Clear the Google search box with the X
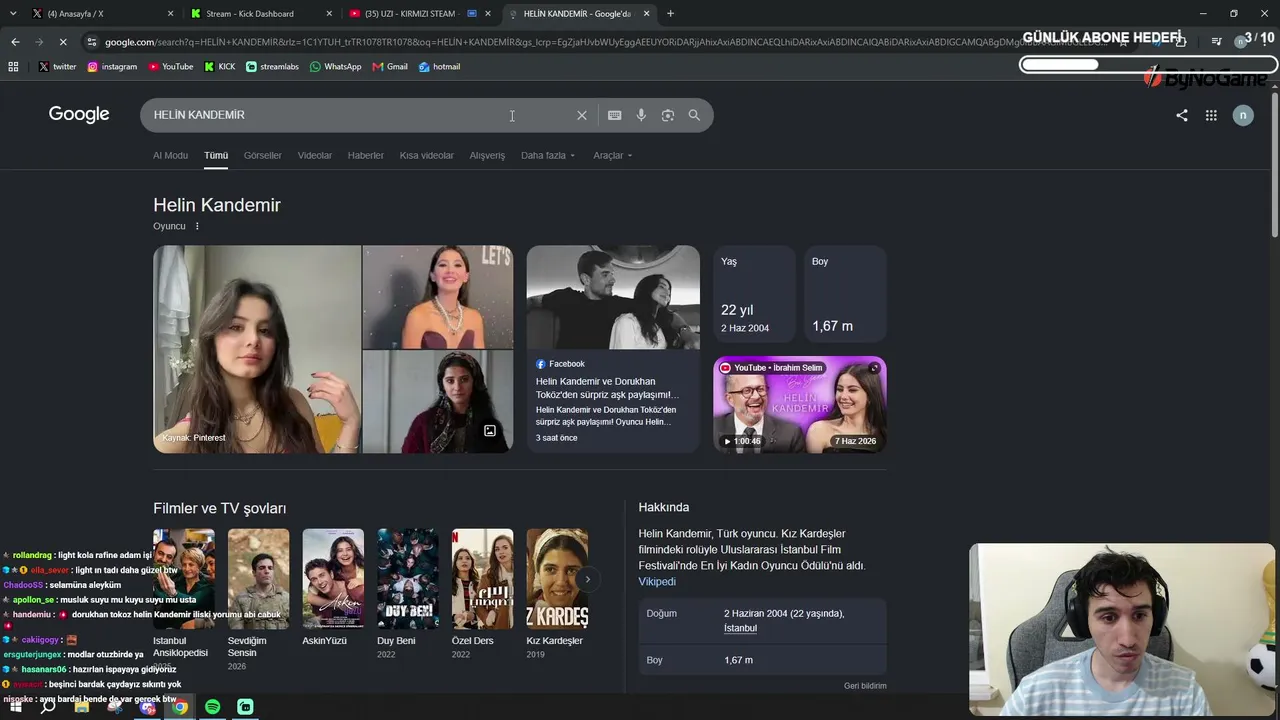1280x720 pixels. click(x=582, y=115)
